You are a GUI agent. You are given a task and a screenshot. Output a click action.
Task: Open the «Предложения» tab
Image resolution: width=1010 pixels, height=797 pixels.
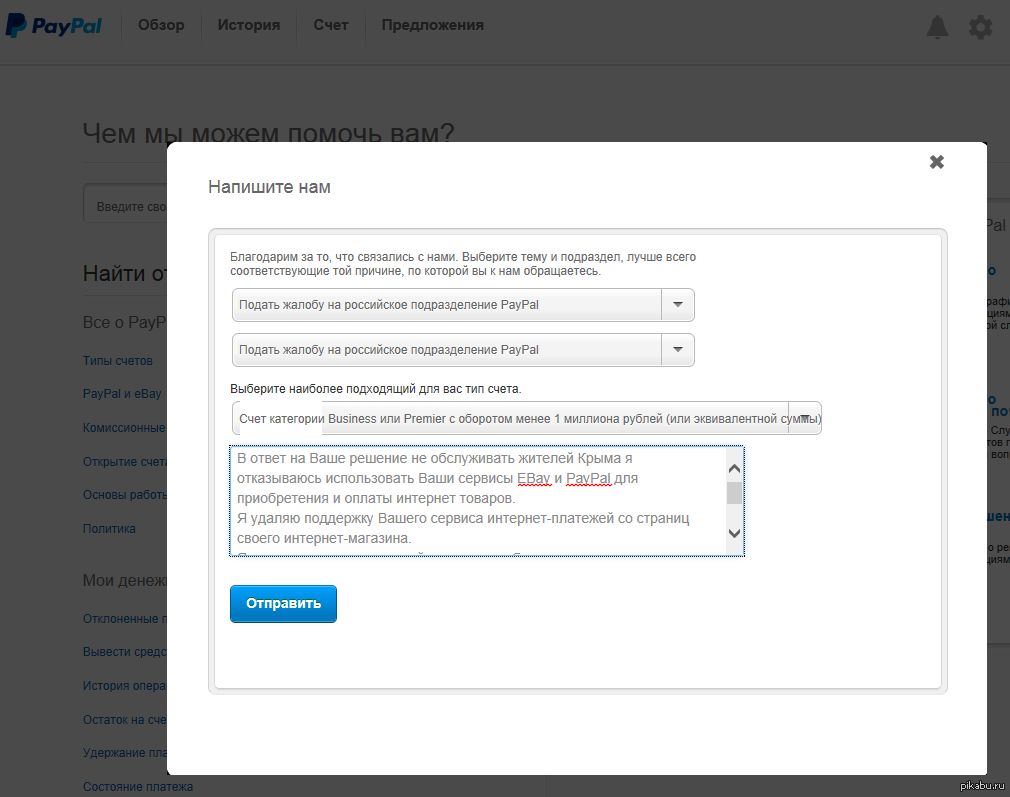coord(433,25)
